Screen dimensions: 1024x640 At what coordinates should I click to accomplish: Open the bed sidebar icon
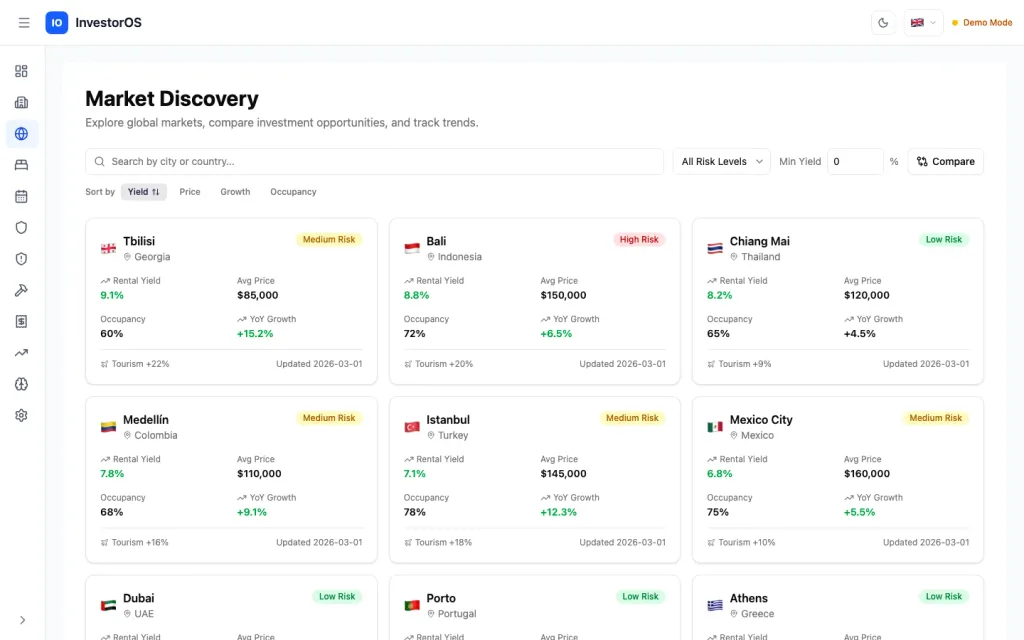click(22, 165)
